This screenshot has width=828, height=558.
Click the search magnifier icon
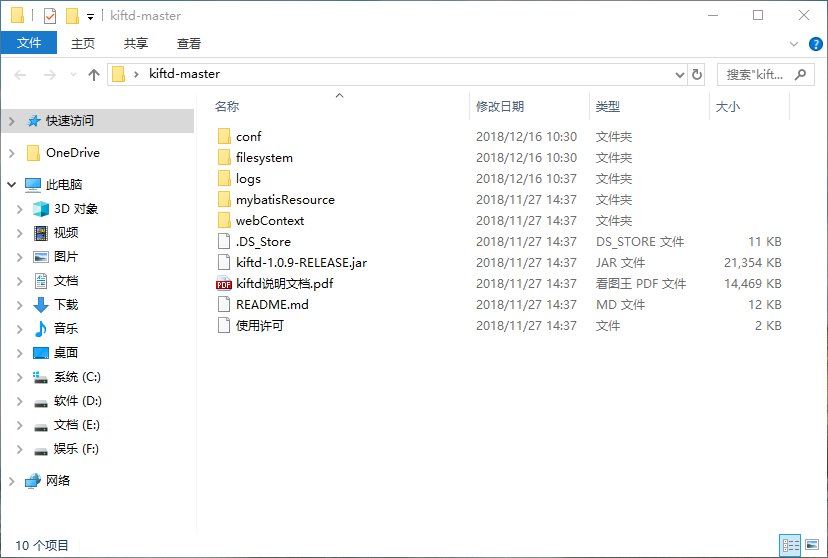coord(801,74)
